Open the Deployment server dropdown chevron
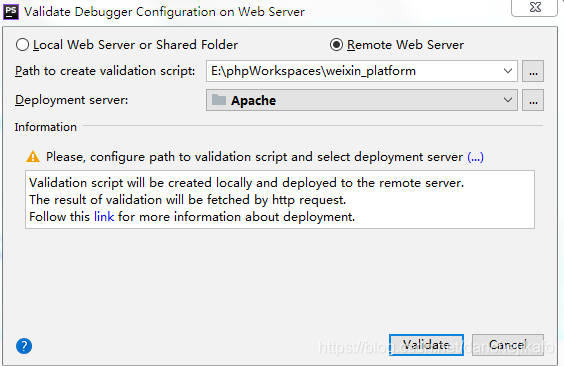This screenshot has height=366, width=564. point(508,100)
